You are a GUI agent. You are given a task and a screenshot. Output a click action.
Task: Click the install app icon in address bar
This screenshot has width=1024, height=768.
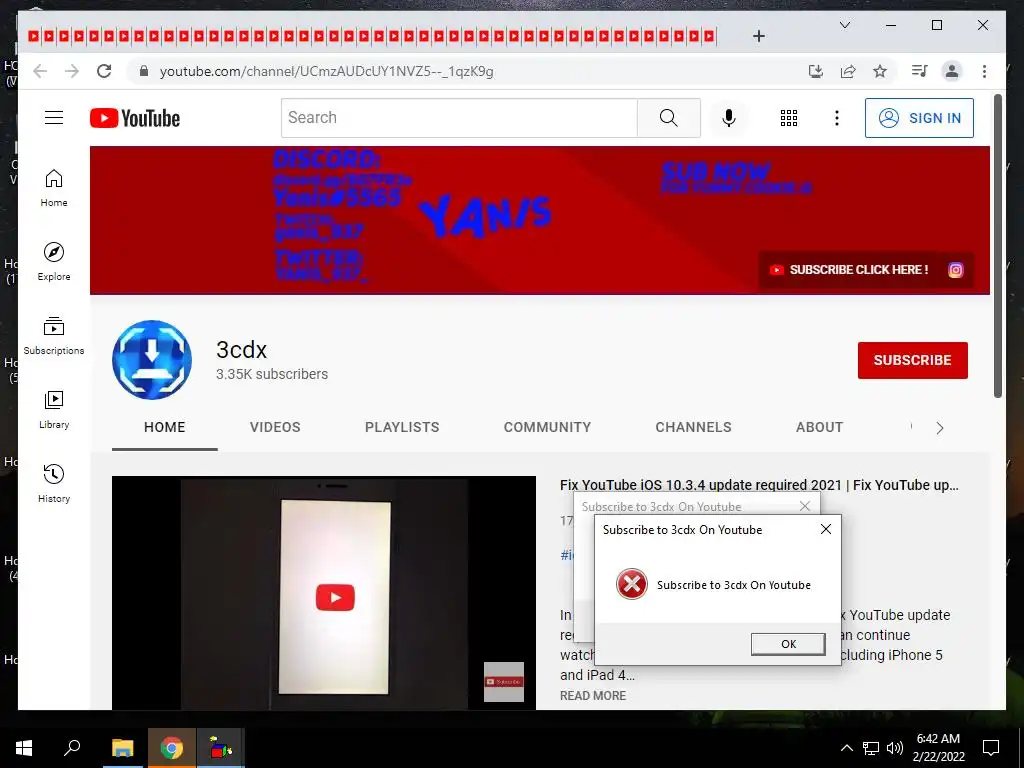pyautogui.click(x=816, y=71)
